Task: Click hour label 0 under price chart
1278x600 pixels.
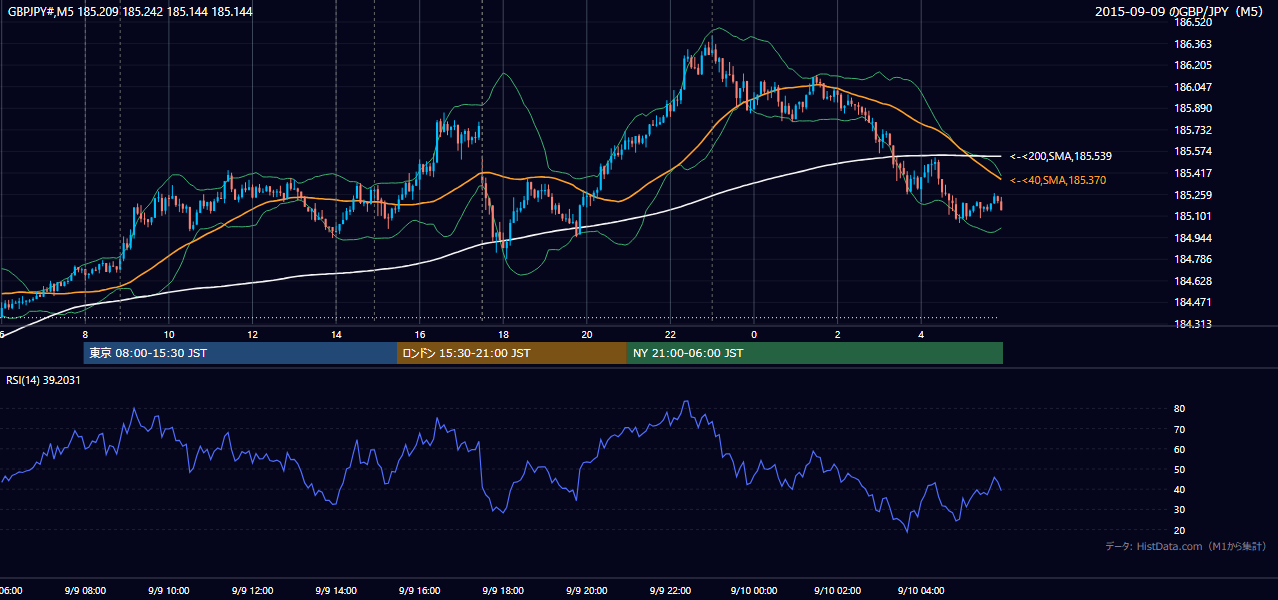Action: coord(754,334)
